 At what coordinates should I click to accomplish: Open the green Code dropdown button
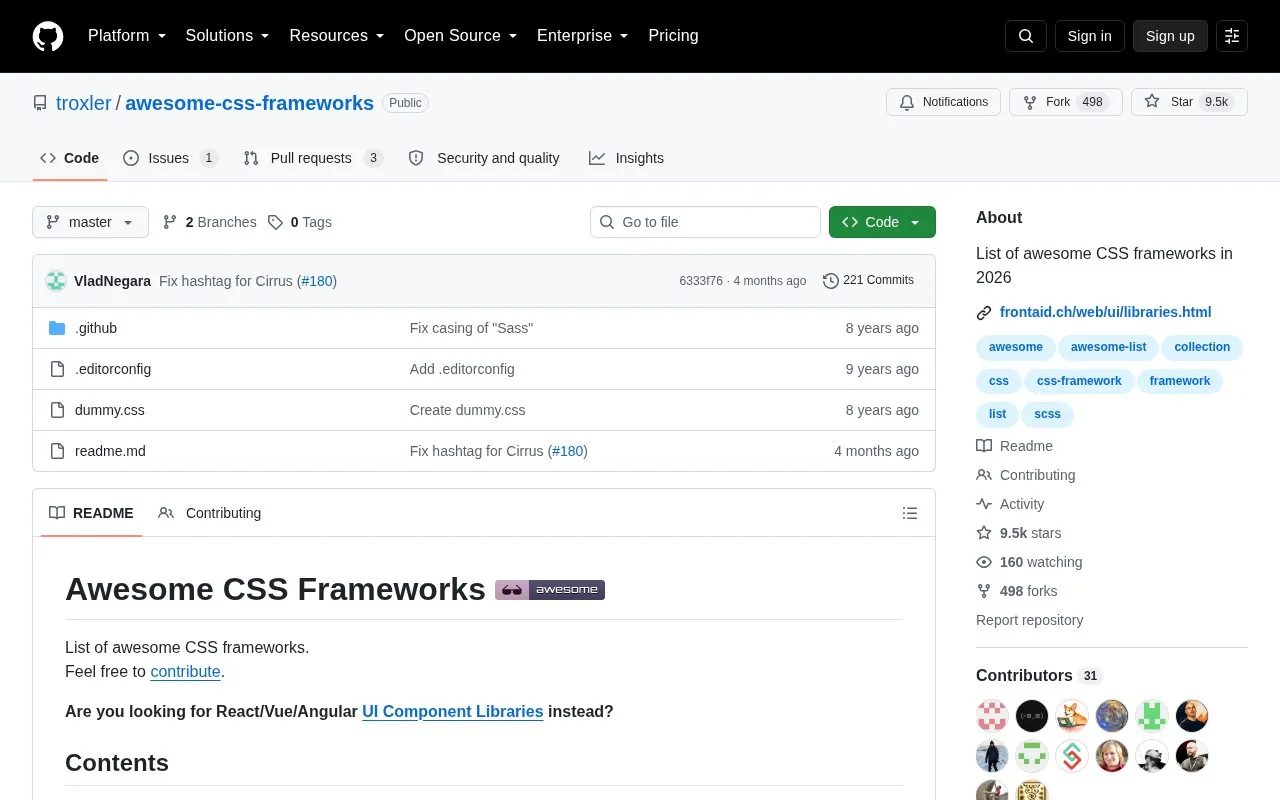pos(882,222)
